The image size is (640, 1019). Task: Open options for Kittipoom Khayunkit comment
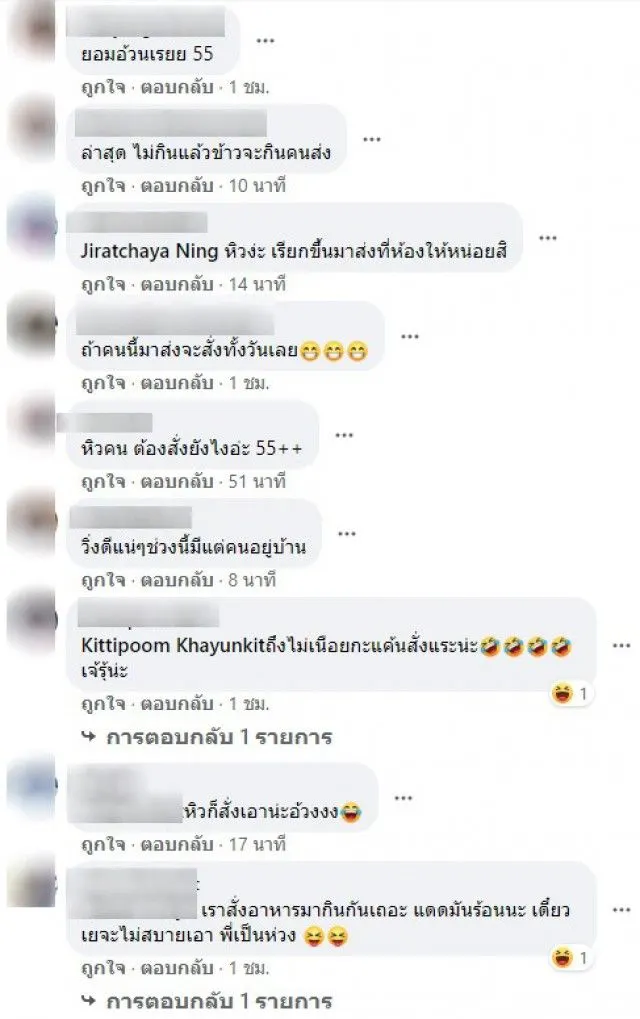(x=621, y=645)
